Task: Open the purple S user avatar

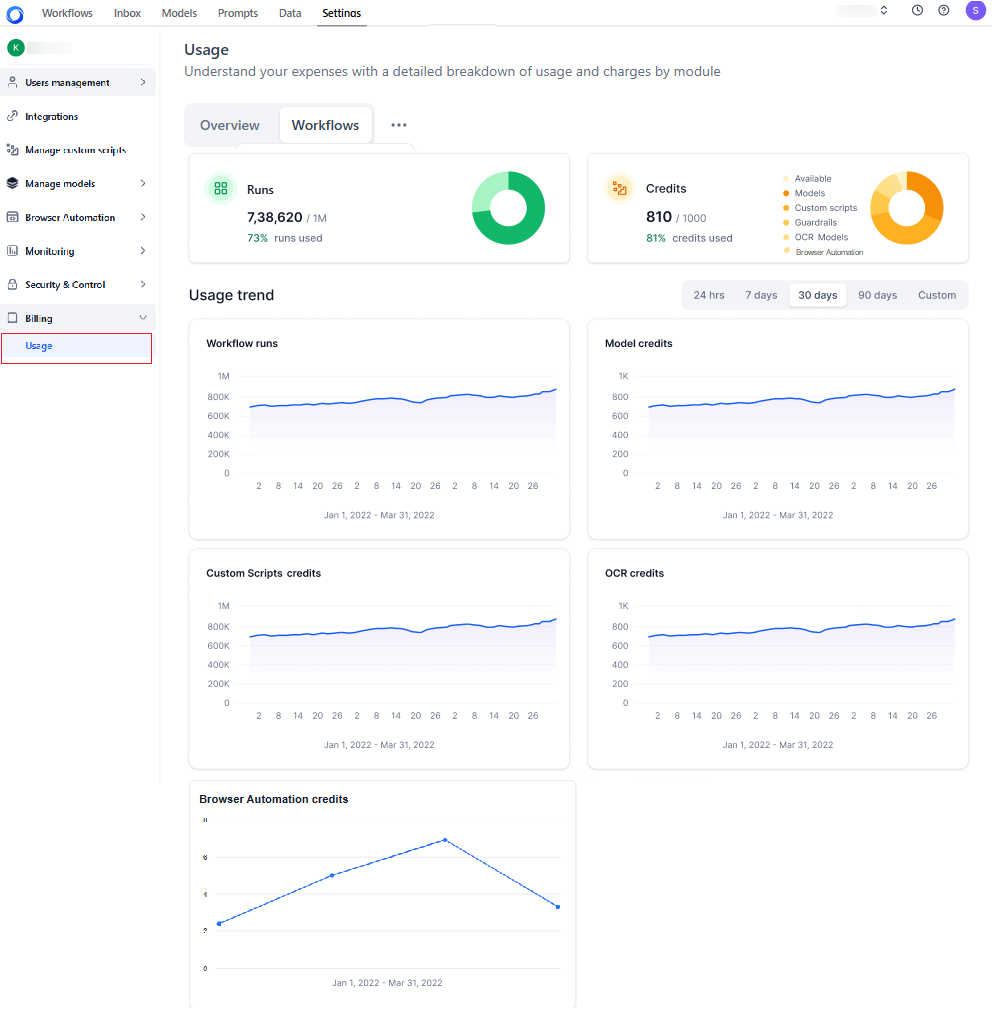Action: tap(974, 11)
